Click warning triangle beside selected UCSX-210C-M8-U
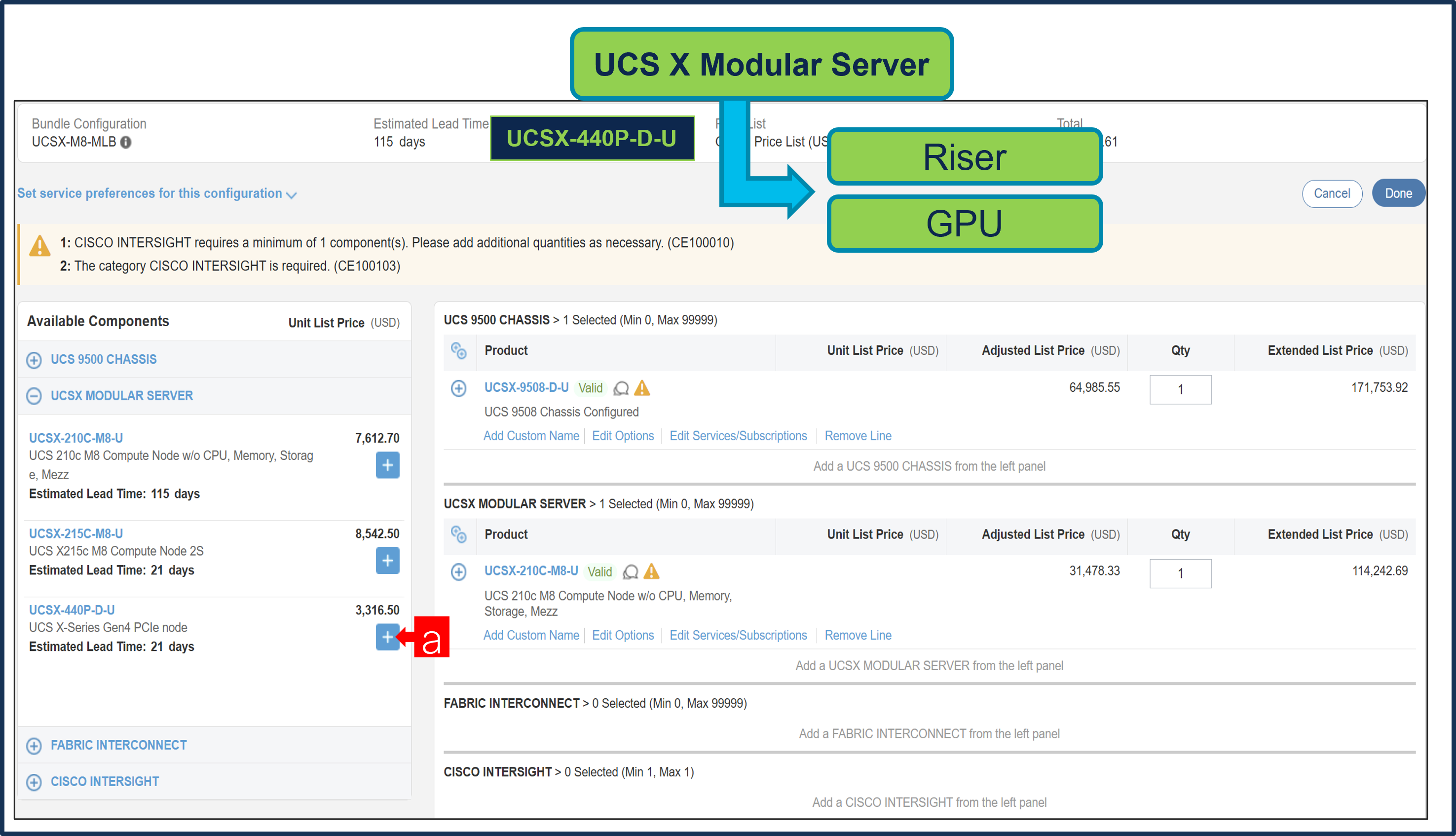 [x=651, y=571]
